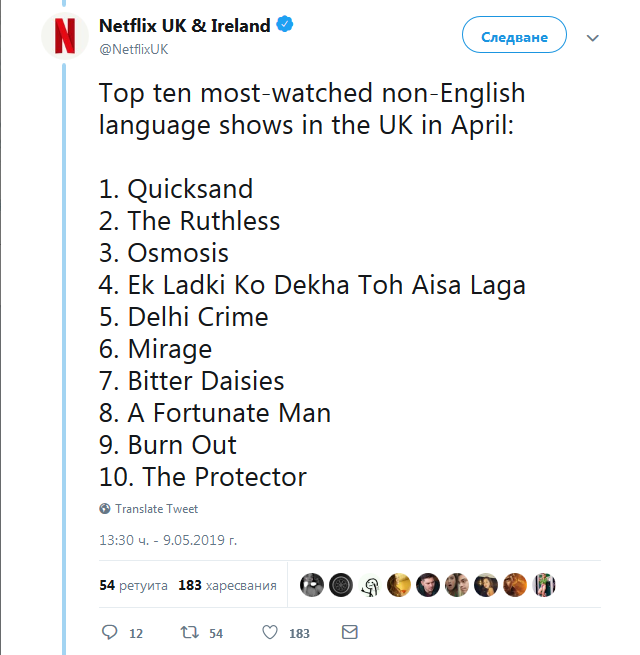Open the Netflix UK & Ireland profile name
The image size is (640, 655).
[x=185, y=27]
